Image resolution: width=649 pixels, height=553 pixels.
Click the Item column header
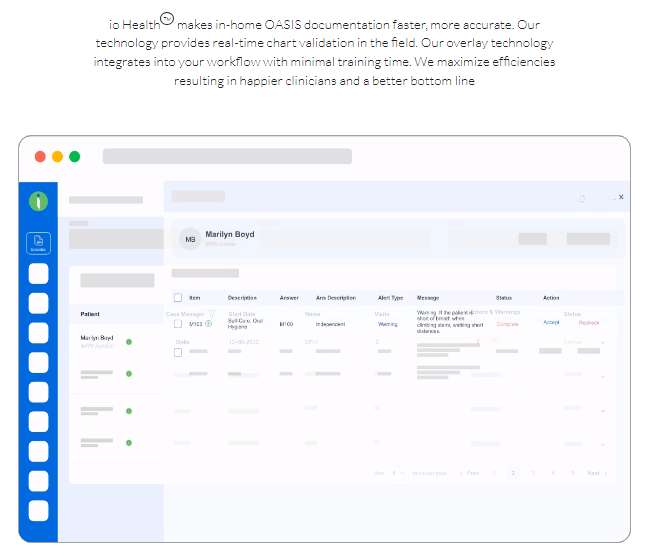point(195,298)
